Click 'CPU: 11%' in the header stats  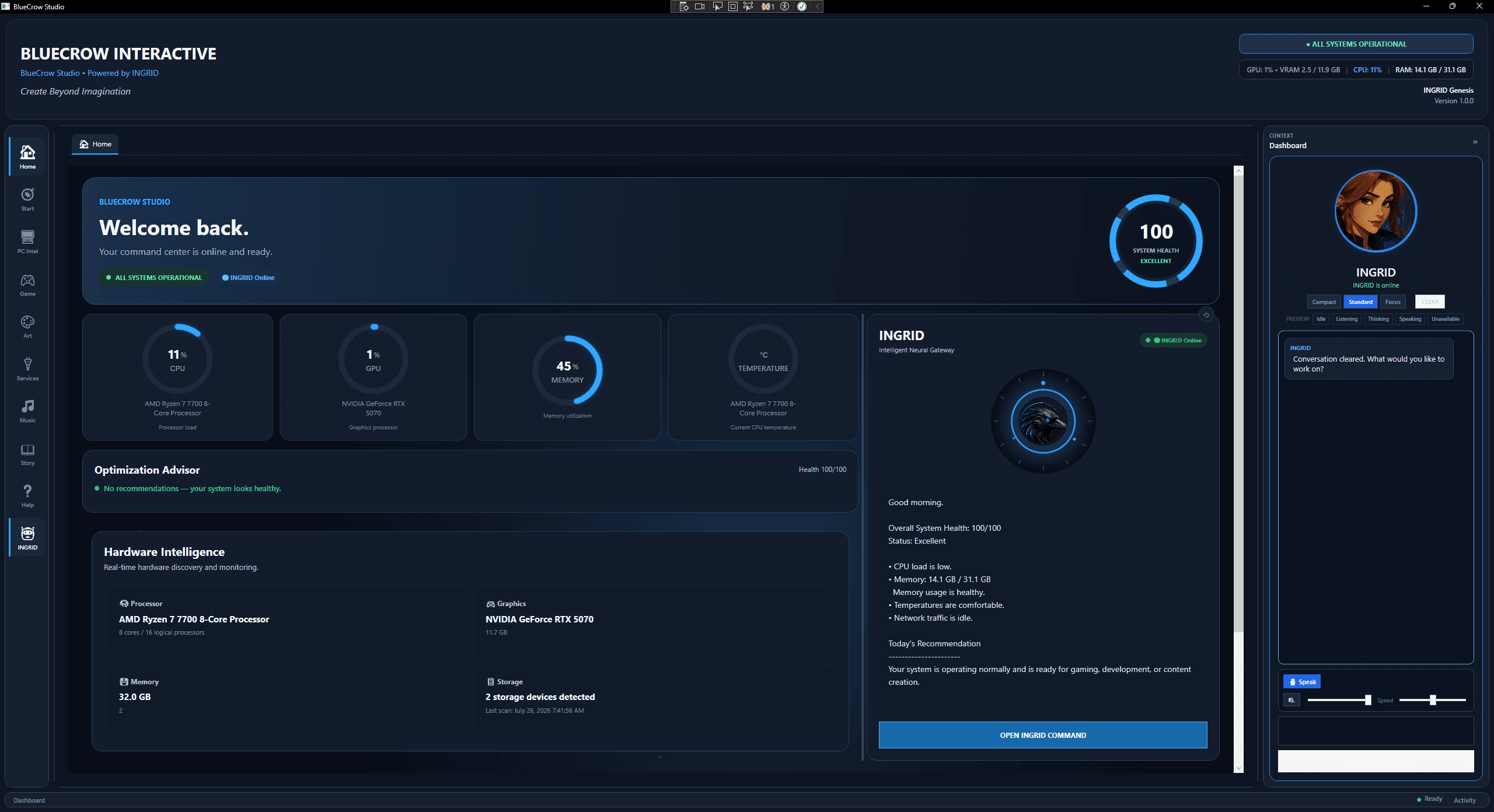point(1367,70)
